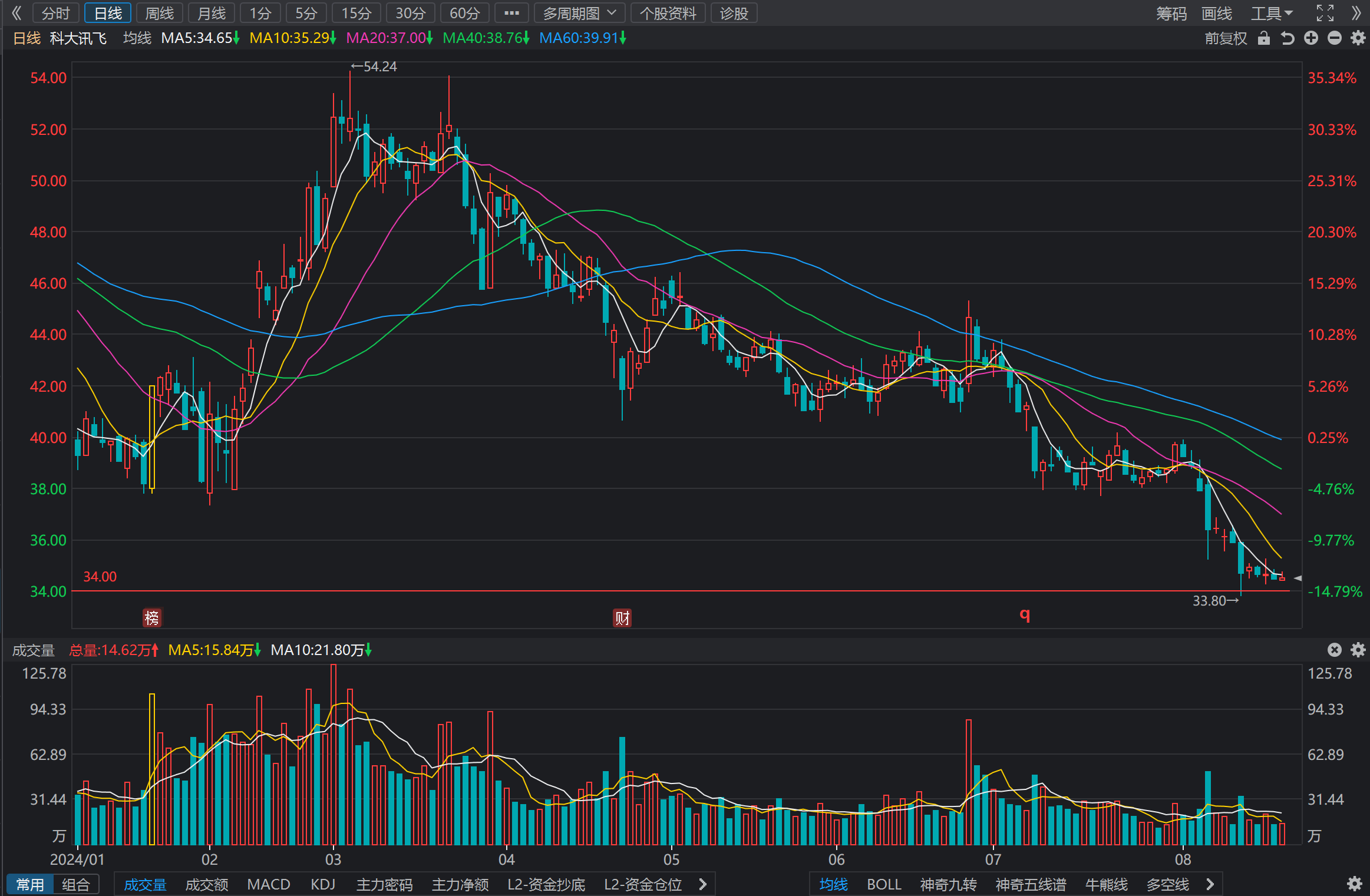Screen dimensions: 1370x896
Task: Select 常用 common indicators mode
Action: (x=30, y=884)
